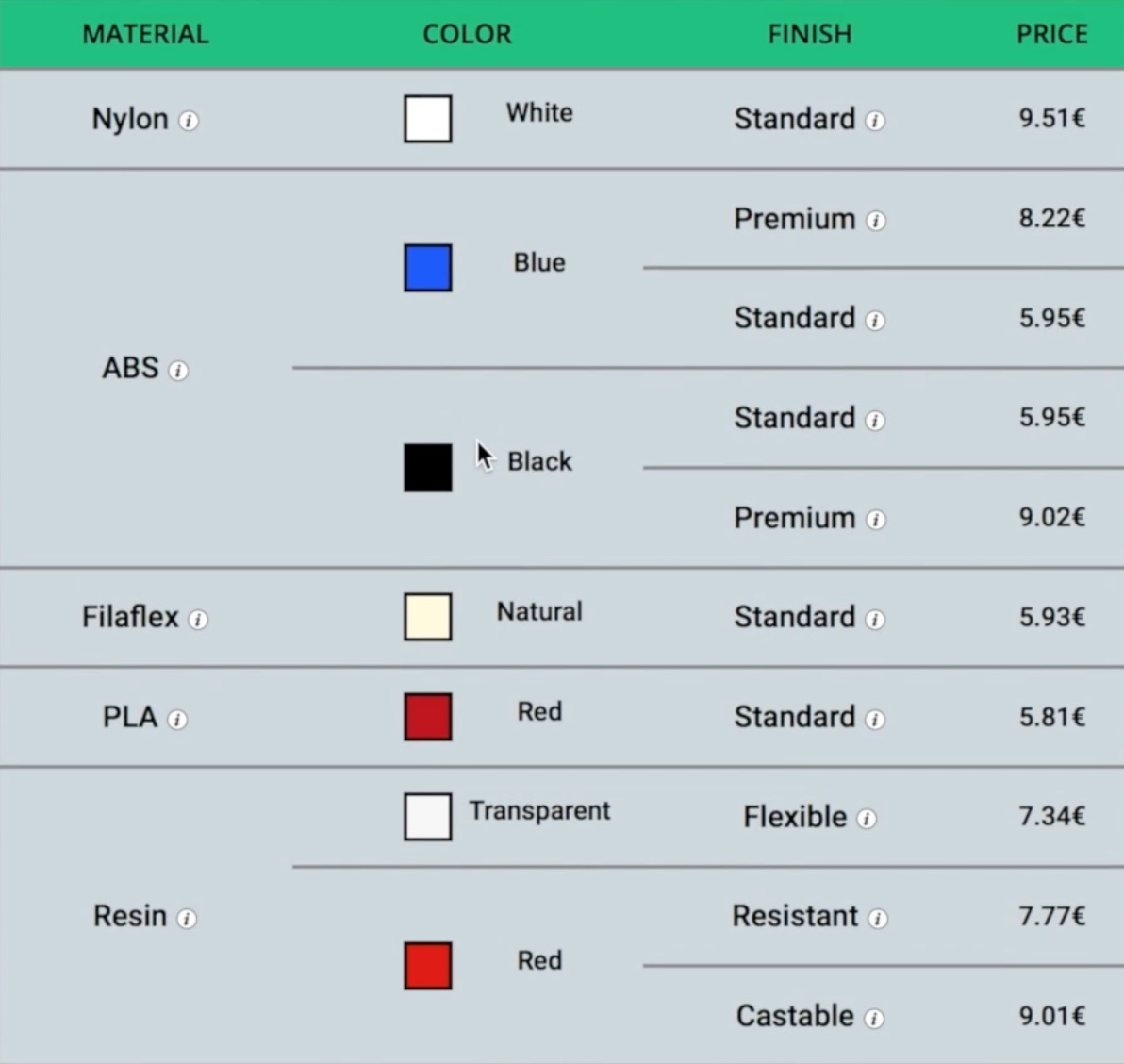
Task: Click the Transparent resin color swatch
Action: (x=428, y=817)
